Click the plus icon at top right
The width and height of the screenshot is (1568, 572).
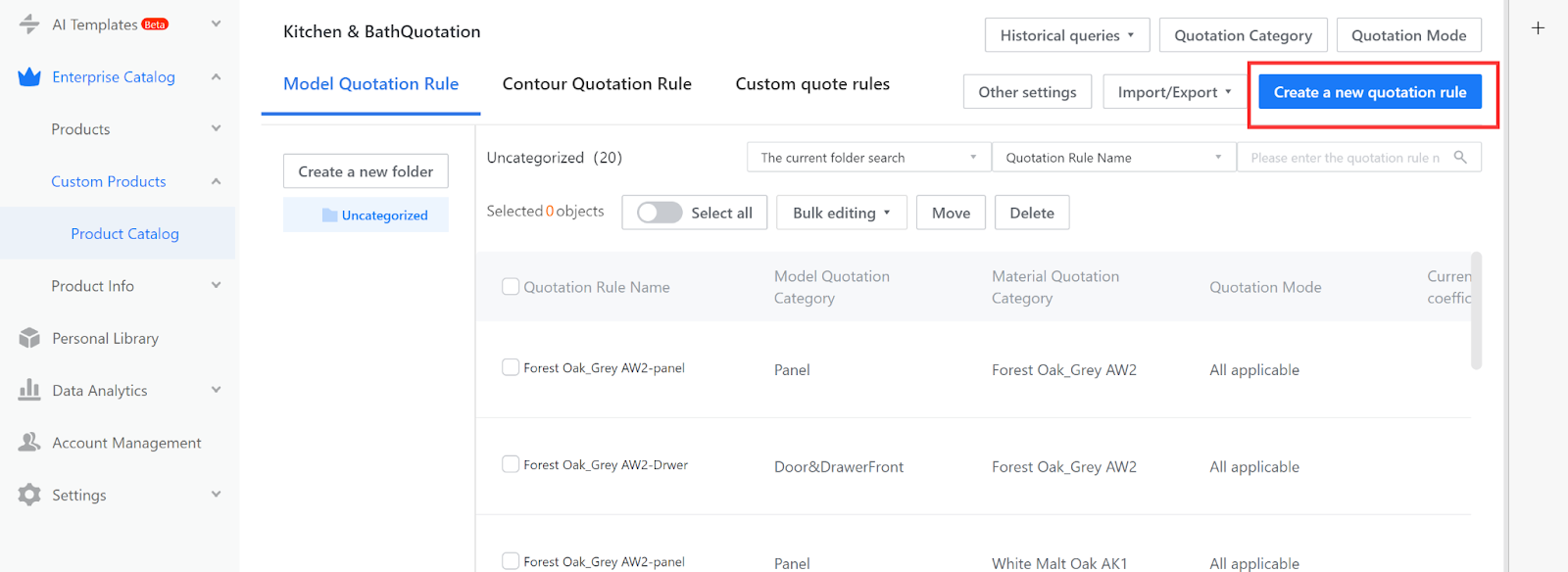click(1538, 28)
